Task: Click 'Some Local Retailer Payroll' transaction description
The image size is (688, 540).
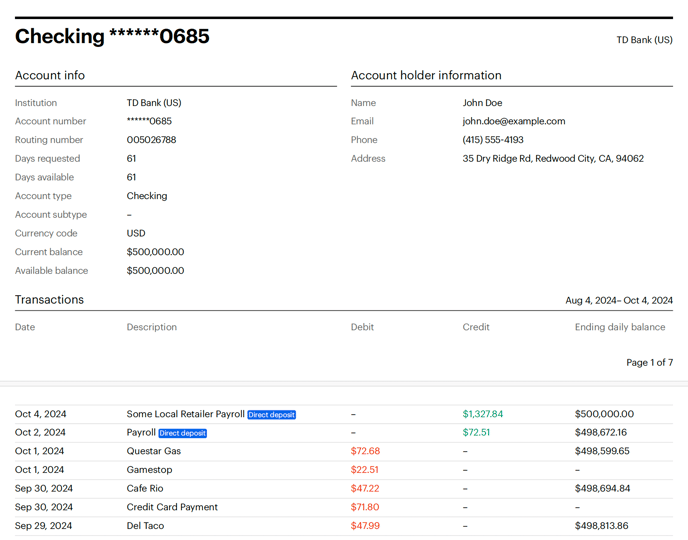Action: point(186,414)
